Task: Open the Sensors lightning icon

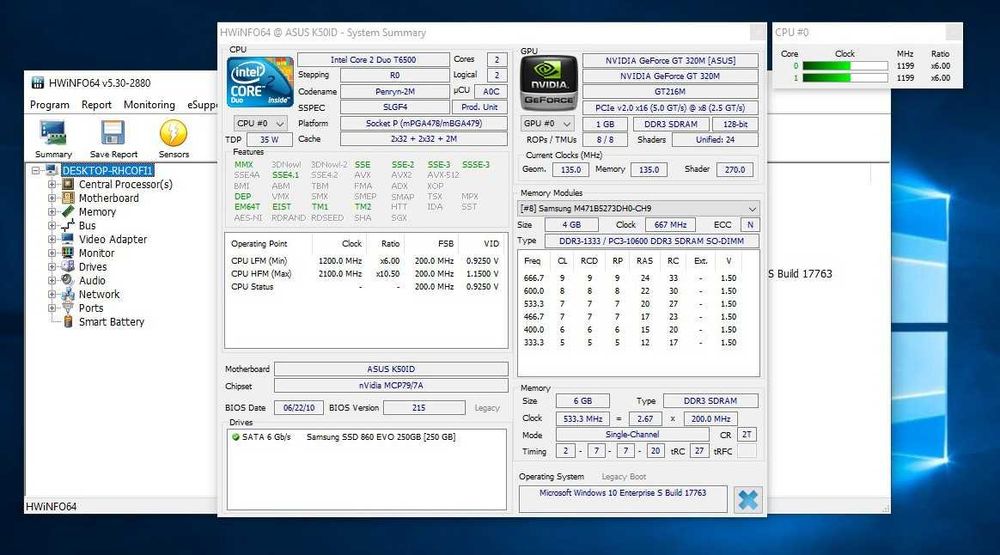Action: [x=173, y=133]
